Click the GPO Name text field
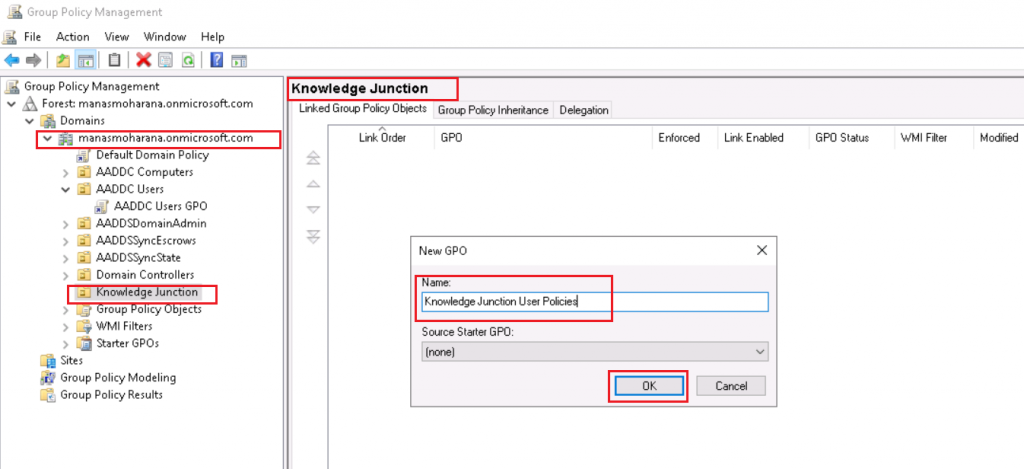The width and height of the screenshot is (1024, 469). [x=594, y=301]
